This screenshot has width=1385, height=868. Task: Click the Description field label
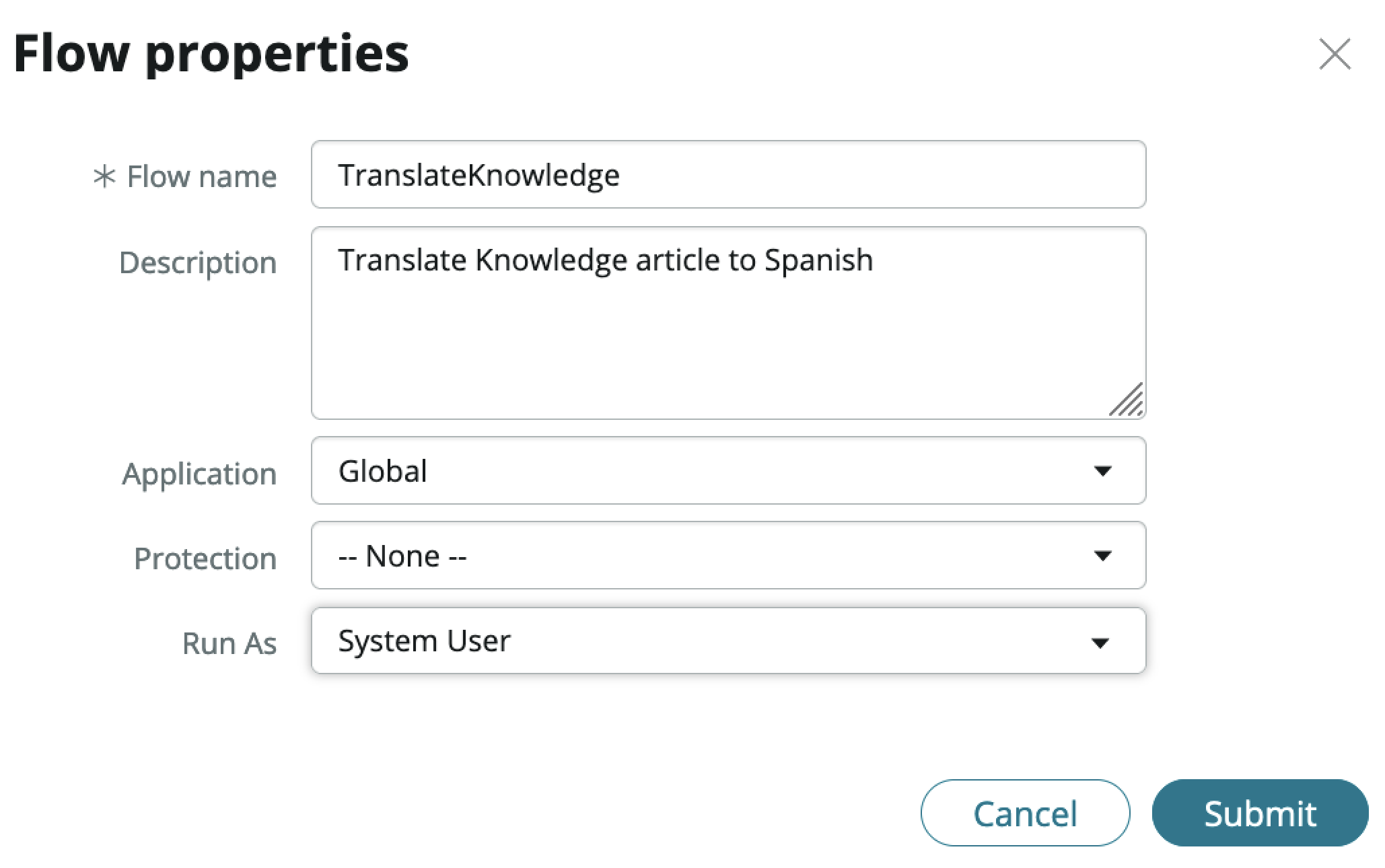(198, 262)
